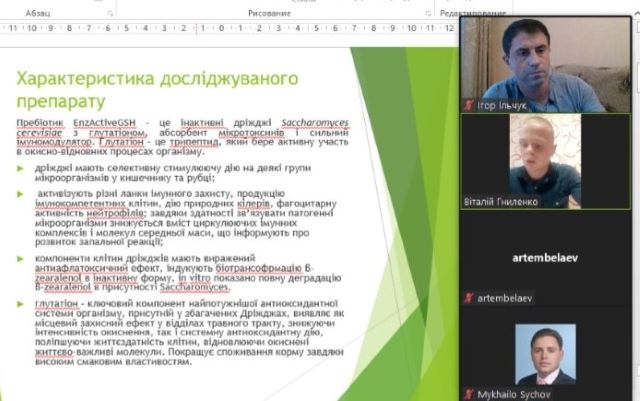
Task: Click the 'Абзац' ribbon group label
Action: coord(38,13)
